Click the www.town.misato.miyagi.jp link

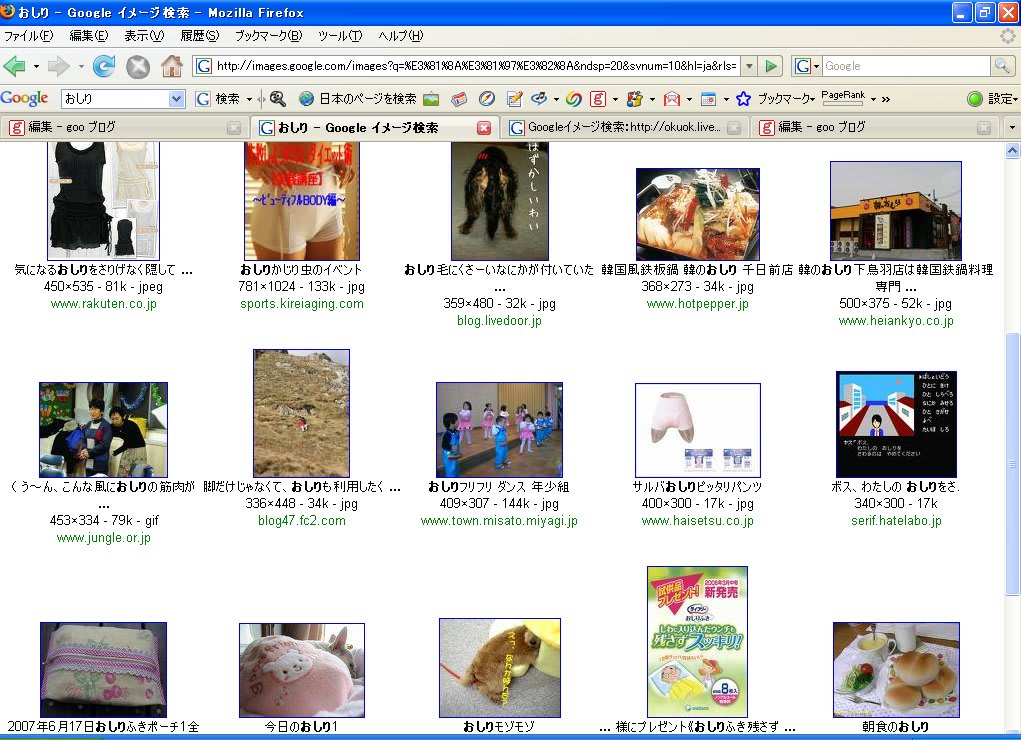(499, 521)
